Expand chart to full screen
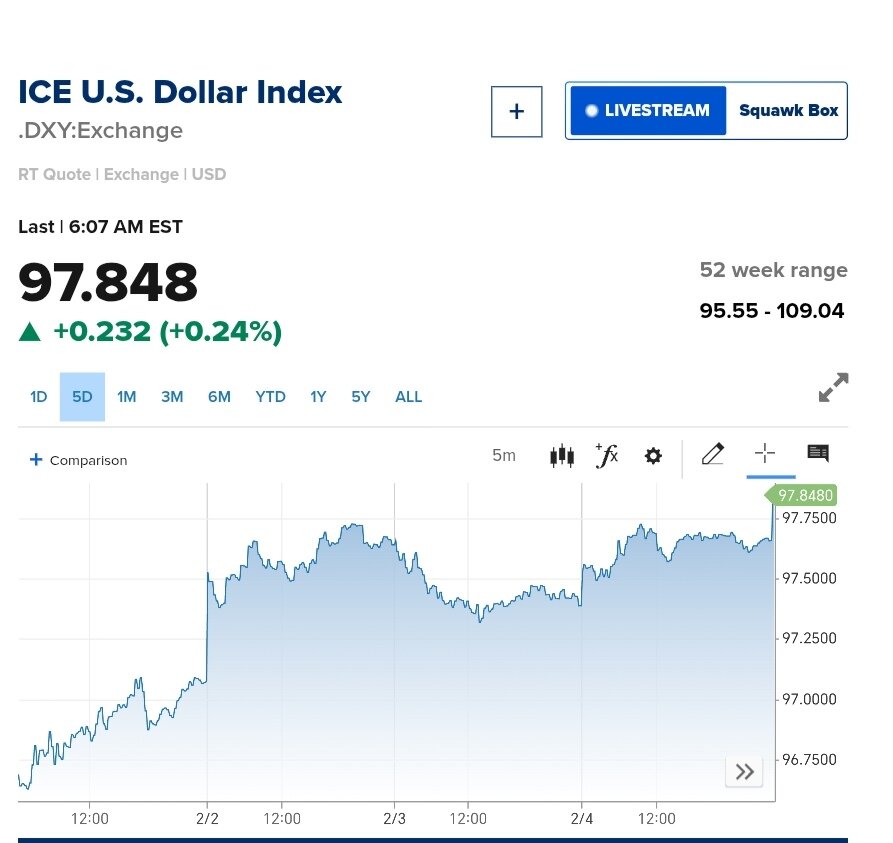The image size is (893, 843). click(833, 388)
